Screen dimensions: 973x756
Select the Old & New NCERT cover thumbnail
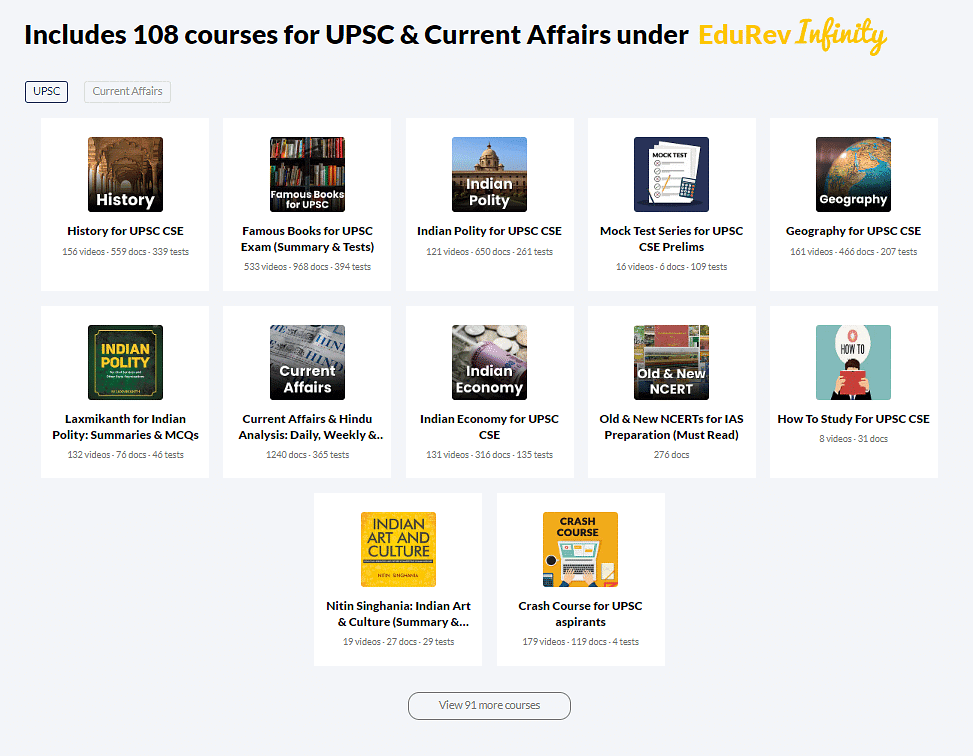671,362
